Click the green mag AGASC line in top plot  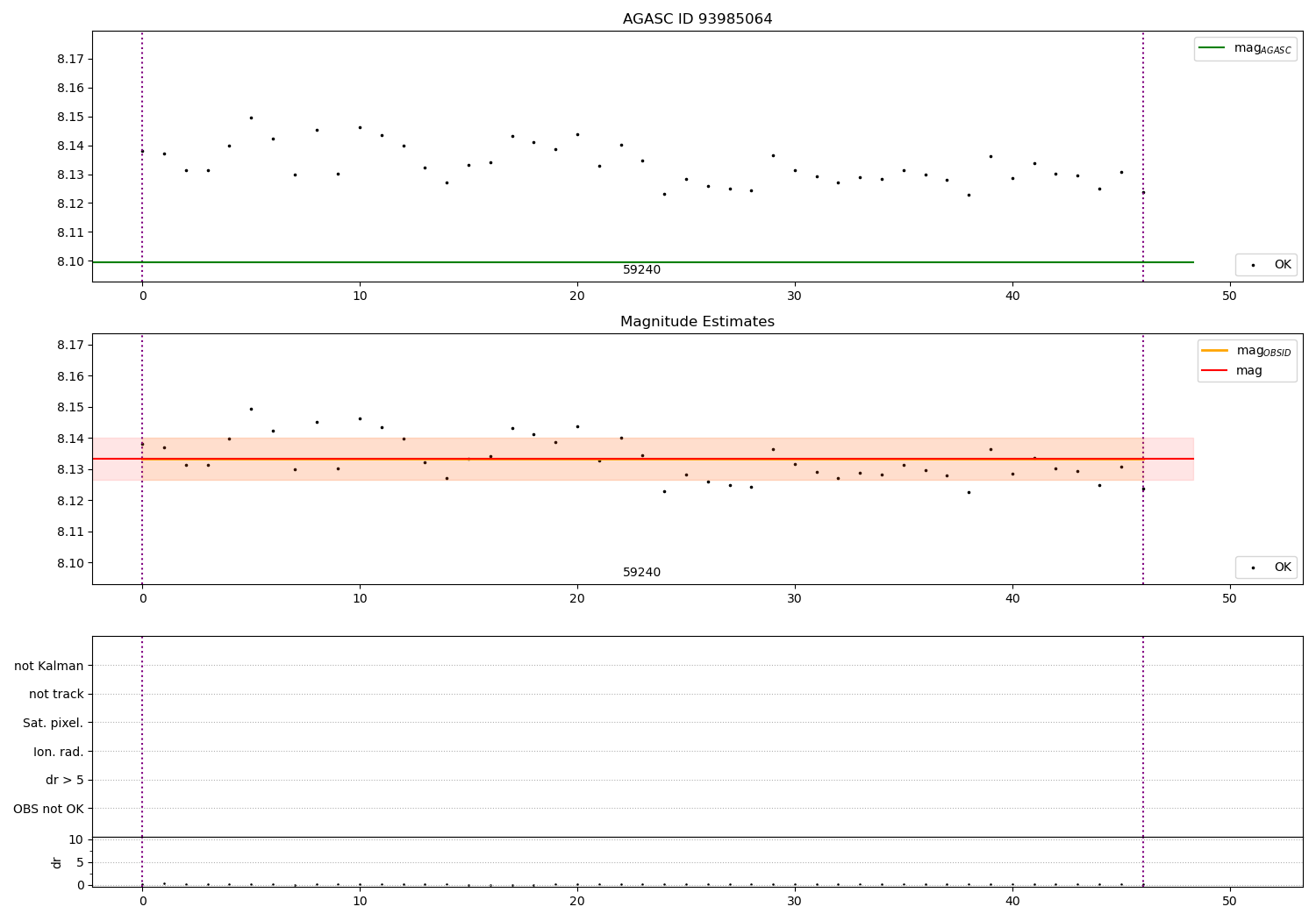point(643,262)
